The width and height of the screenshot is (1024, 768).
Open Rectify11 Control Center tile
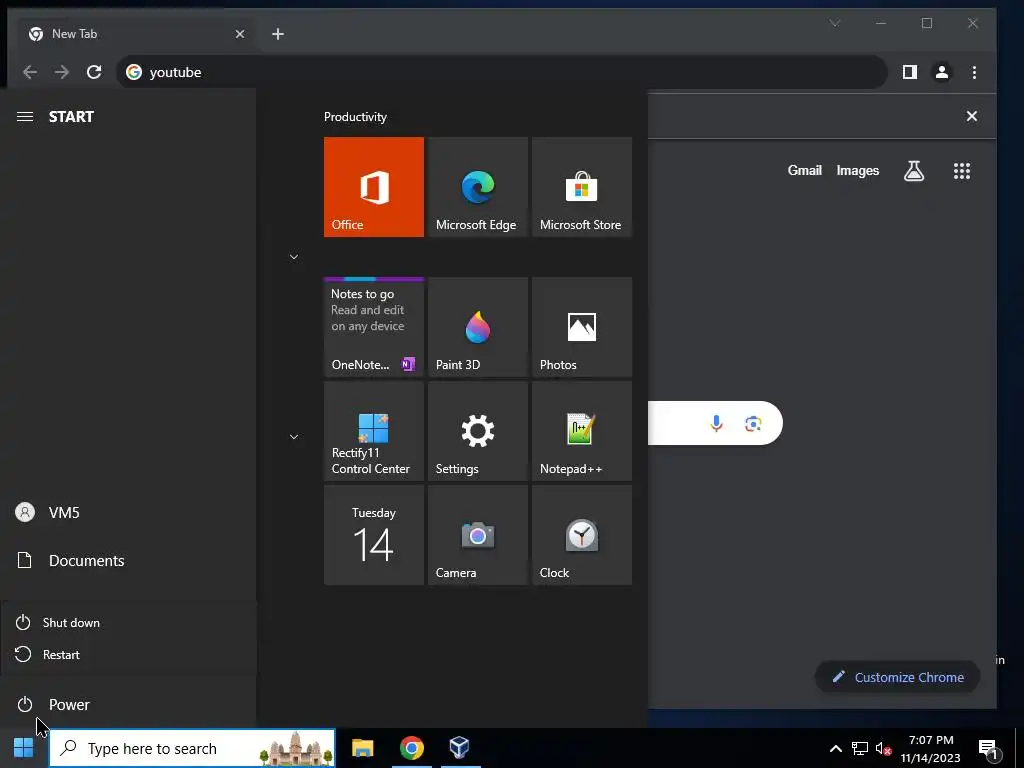(374, 431)
